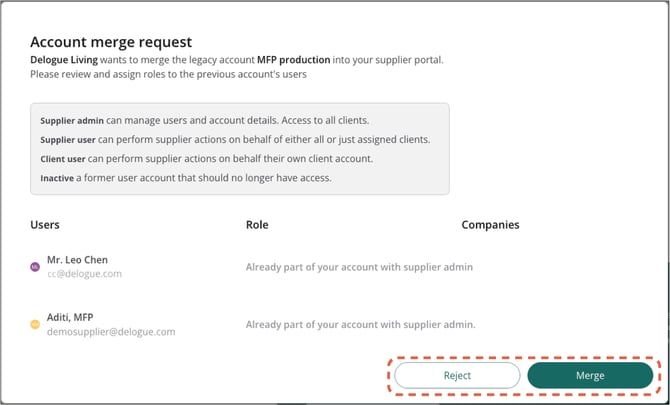The height and width of the screenshot is (405, 670).
Task: Click the demosupplier@delogue.com email address
Action: point(111,331)
